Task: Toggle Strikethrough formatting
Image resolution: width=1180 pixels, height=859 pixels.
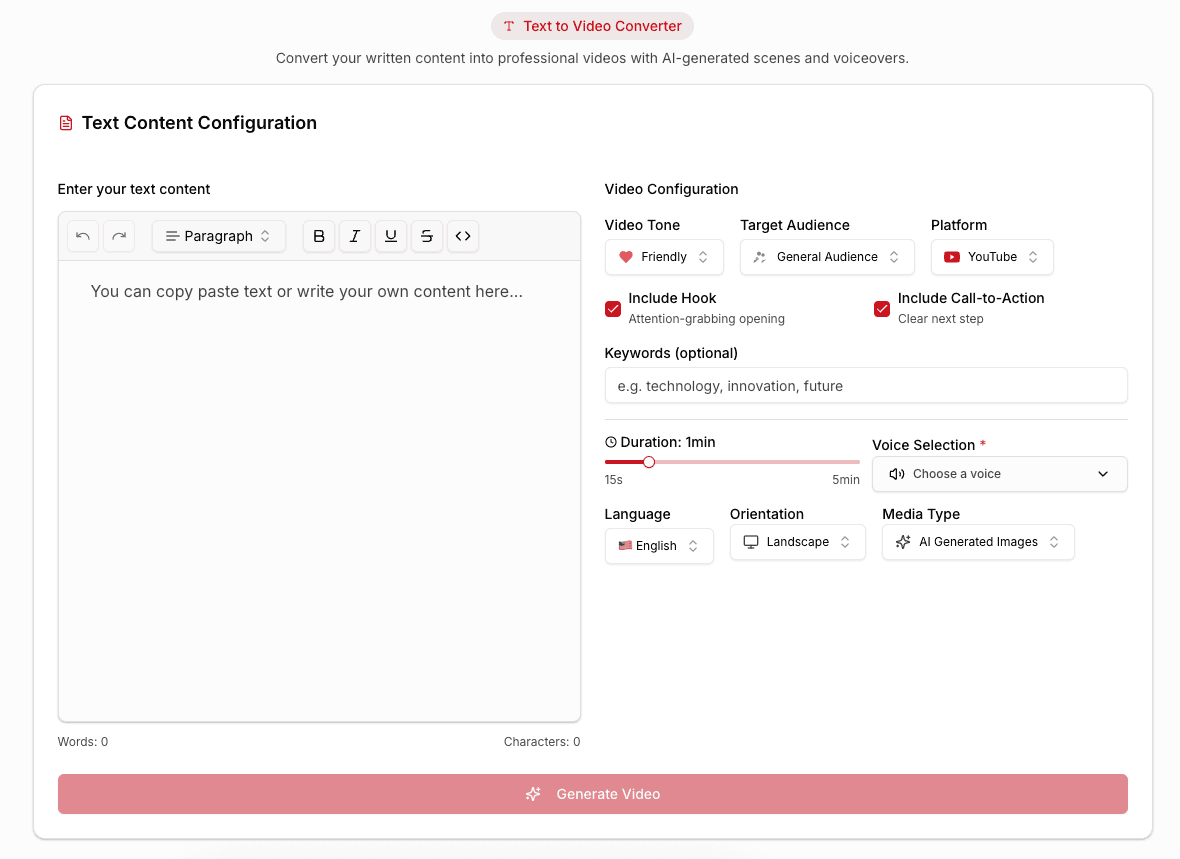Action: click(x=427, y=236)
